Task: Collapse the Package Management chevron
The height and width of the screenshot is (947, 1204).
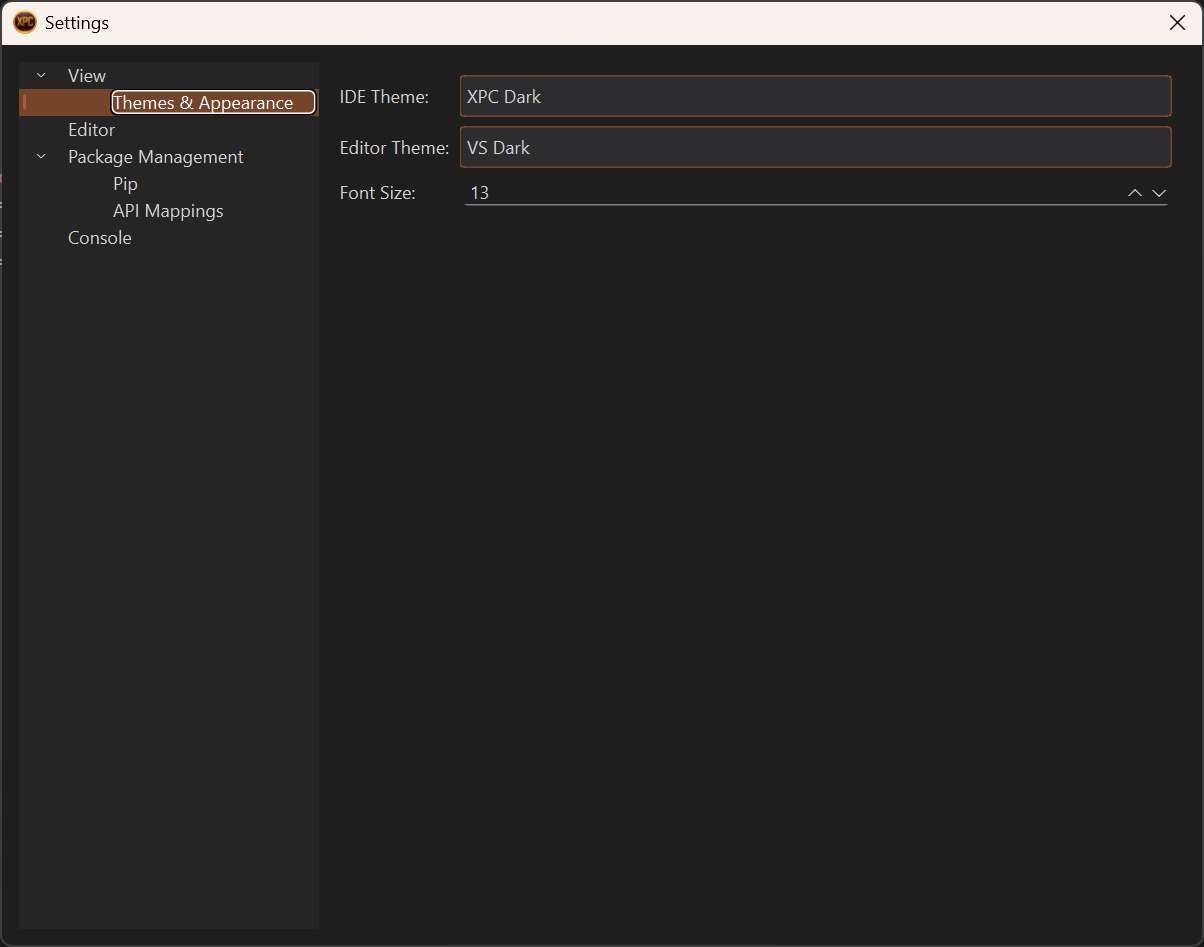Action: pyautogui.click(x=41, y=157)
